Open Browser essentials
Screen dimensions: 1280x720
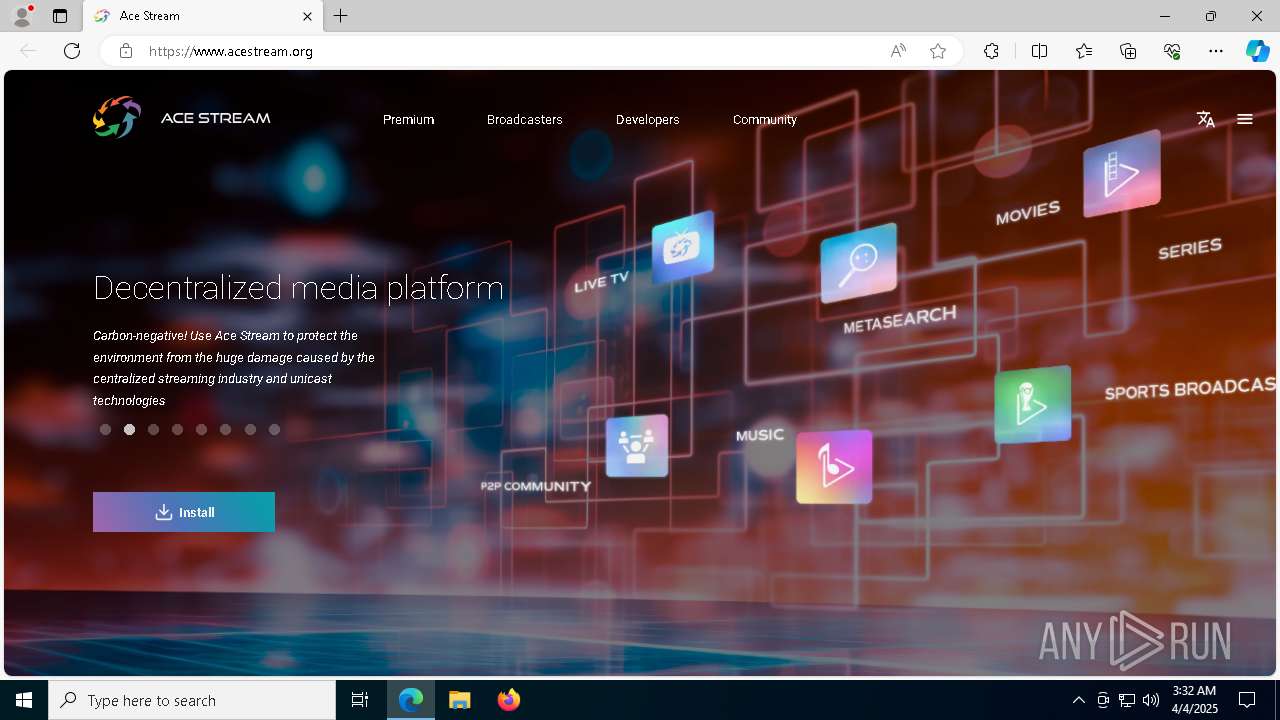[1172, 51]
